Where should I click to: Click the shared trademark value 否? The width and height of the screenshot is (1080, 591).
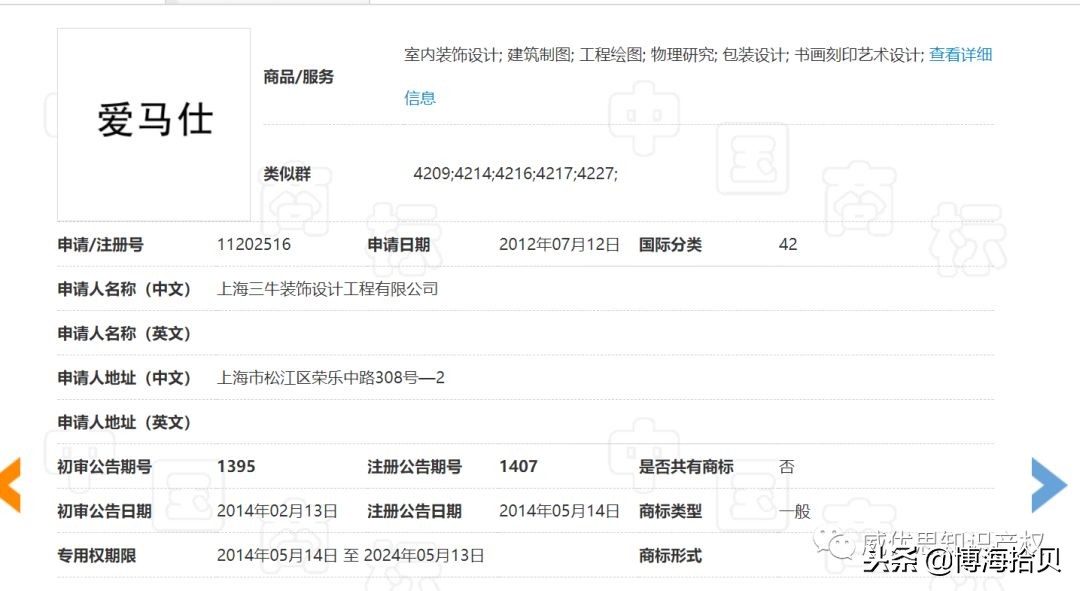(787, 467)
